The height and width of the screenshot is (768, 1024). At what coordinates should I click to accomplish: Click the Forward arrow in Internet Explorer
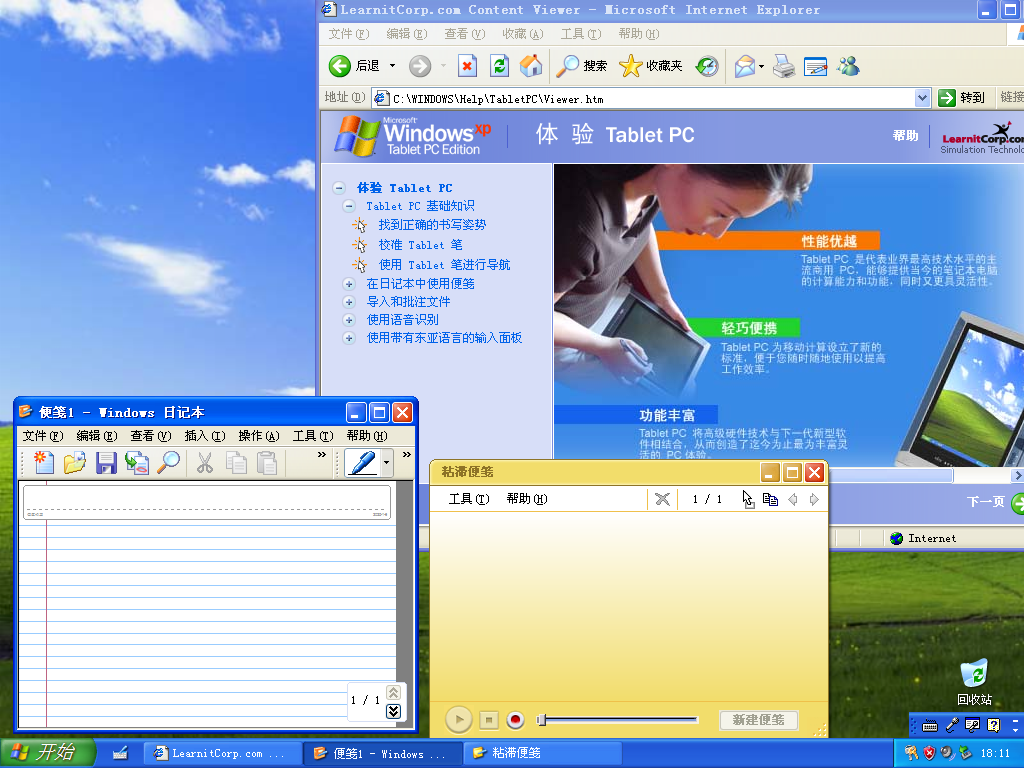tap(420, 66)
